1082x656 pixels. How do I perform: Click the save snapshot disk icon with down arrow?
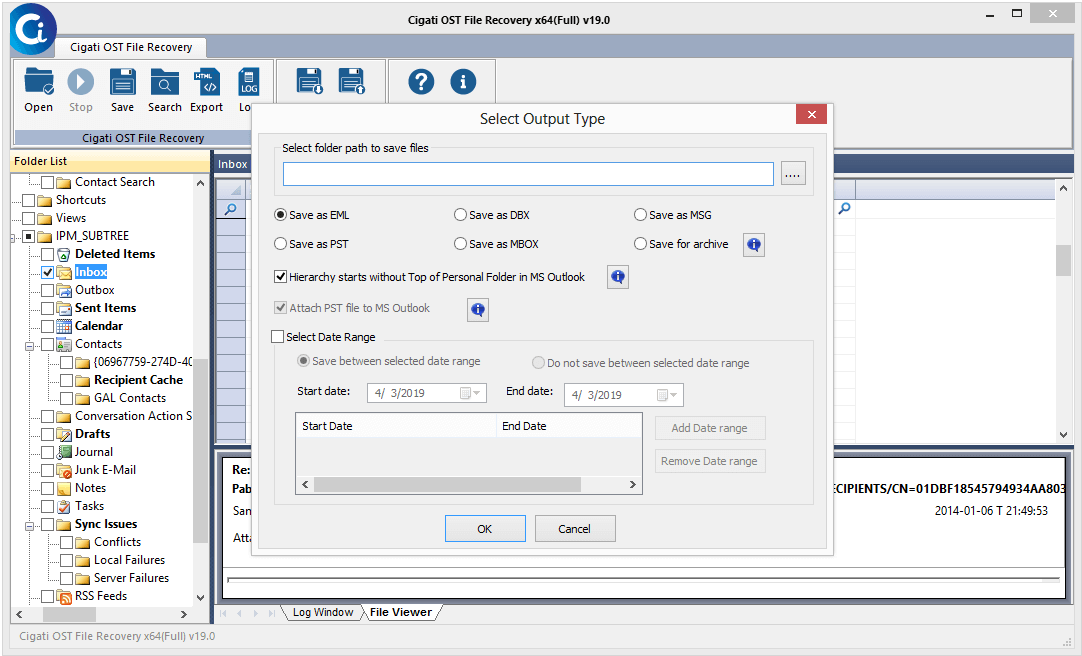(x=310, y=81)
